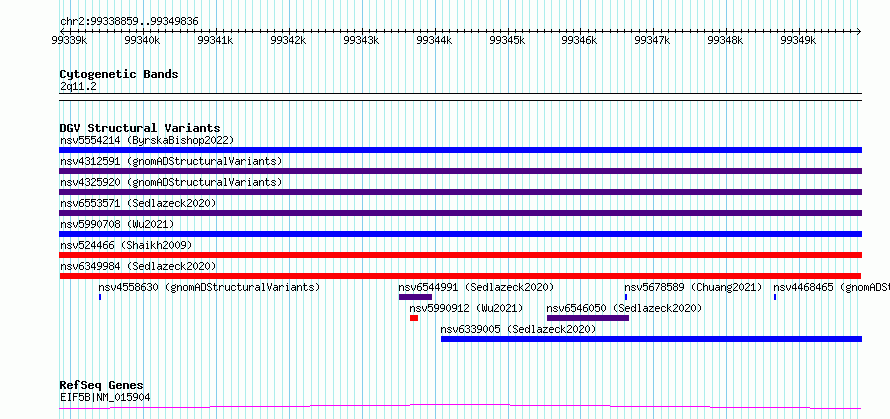Screen dimensions: 890x419
Task: Open the nsv4558630 (gnomADStructuralVariants) label
Action: 209,287
